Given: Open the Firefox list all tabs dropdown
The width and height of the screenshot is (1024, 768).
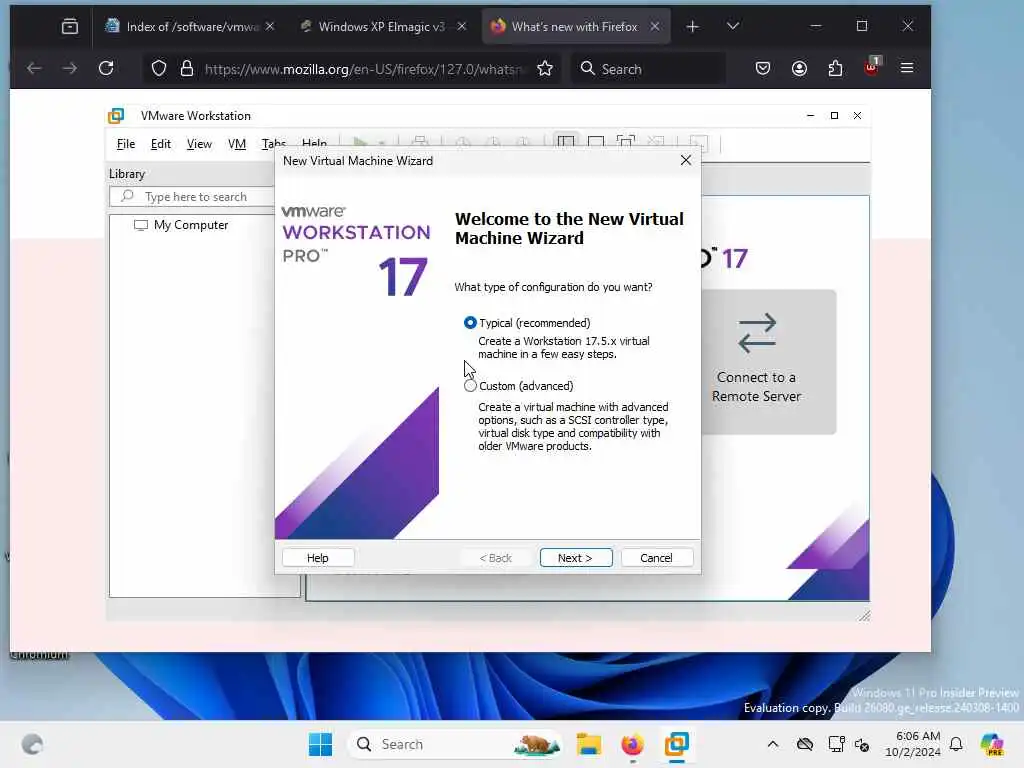Looking at the screenshot, I should 733,26.
